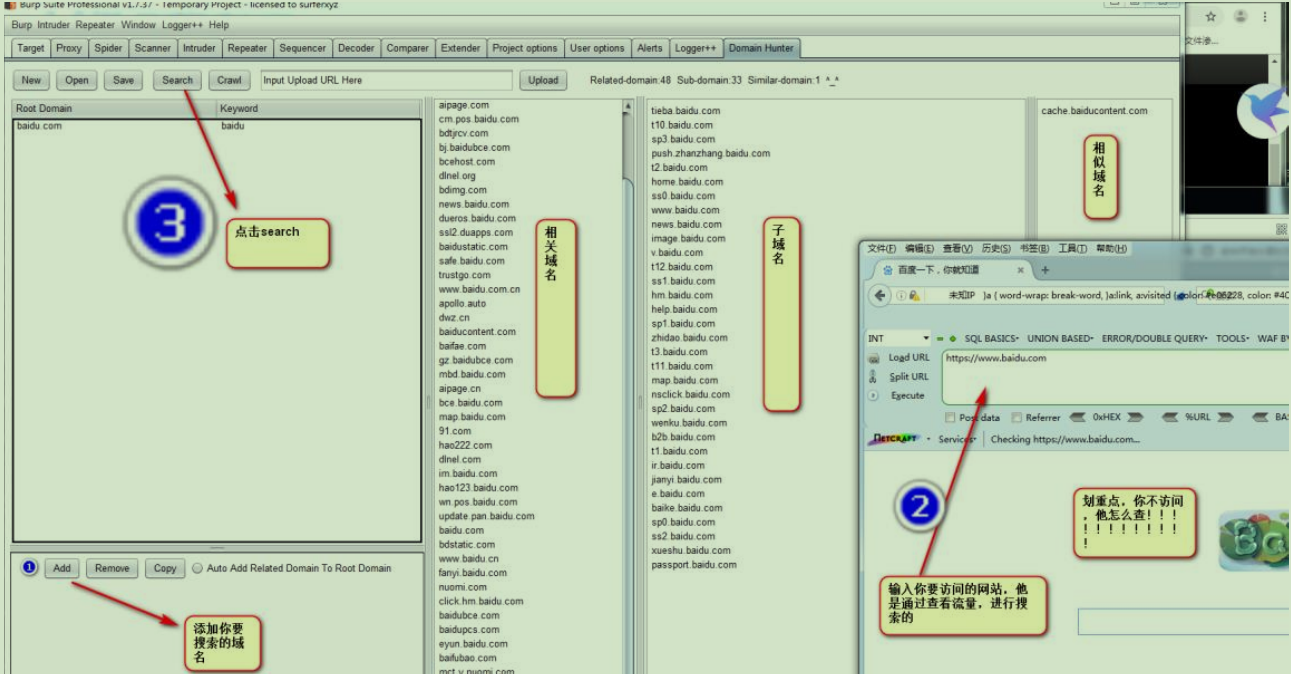Image resolution: width=1291 pixels, height=674 pixels.
Task: Click the profile avatar icon in background browser
Action: coord(1241,16)
